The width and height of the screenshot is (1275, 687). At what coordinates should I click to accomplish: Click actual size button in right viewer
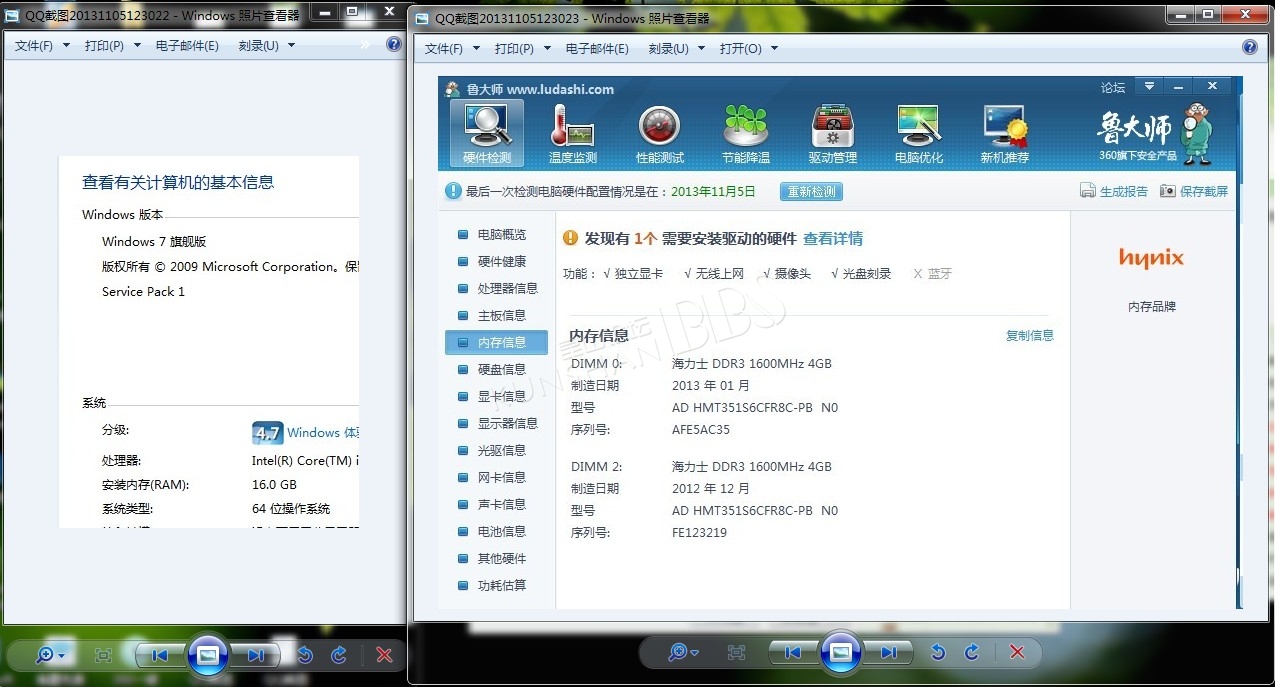[x=736, y=652]
